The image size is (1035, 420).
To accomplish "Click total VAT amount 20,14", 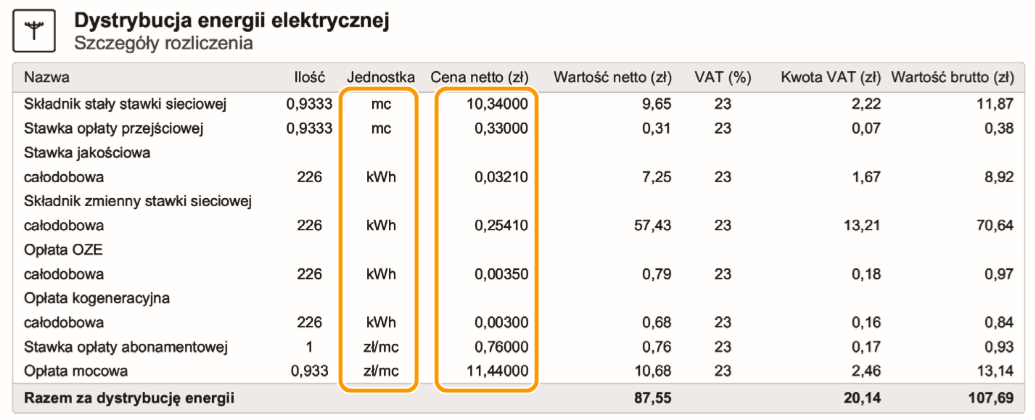I will [861, 398].
